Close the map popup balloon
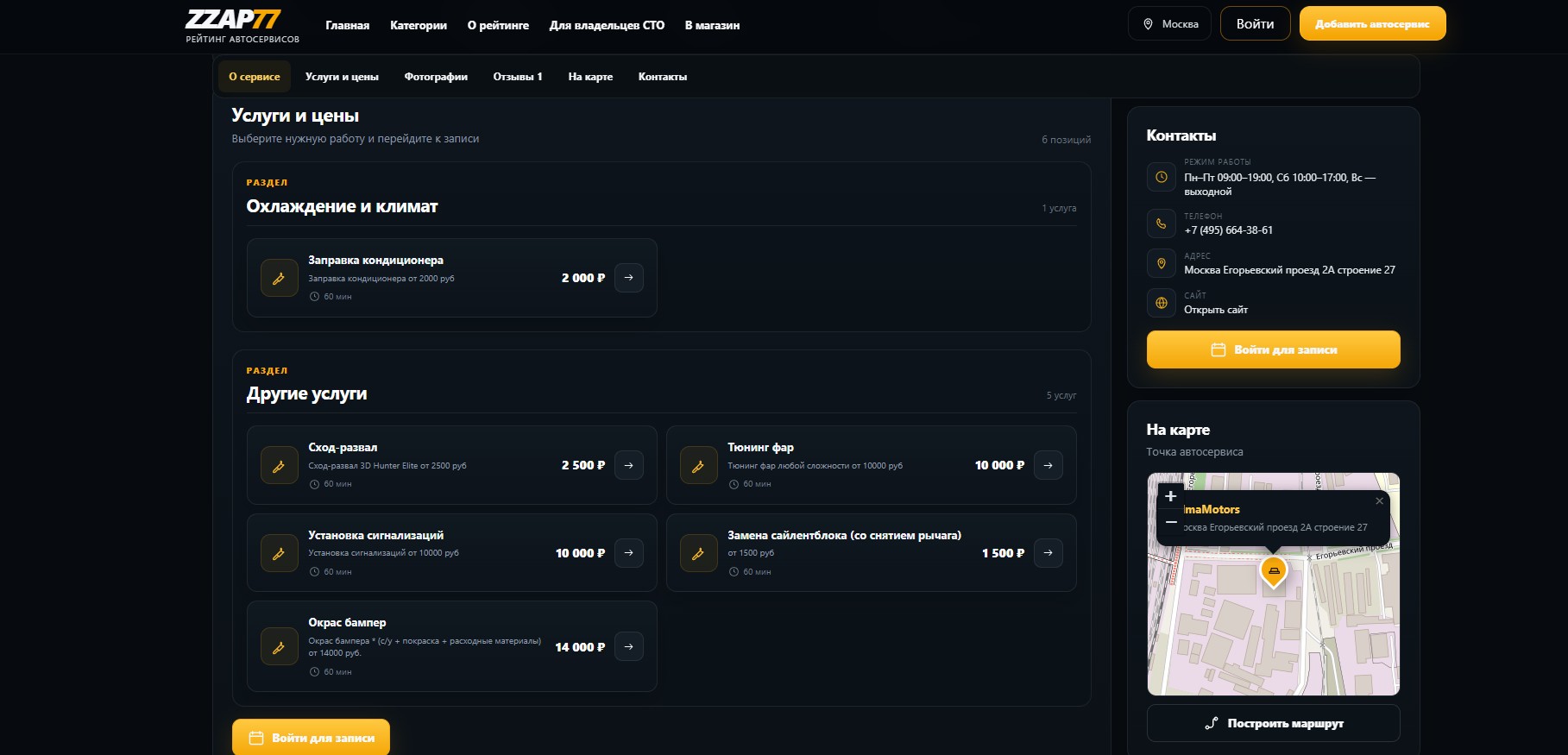 point(1379,501)
